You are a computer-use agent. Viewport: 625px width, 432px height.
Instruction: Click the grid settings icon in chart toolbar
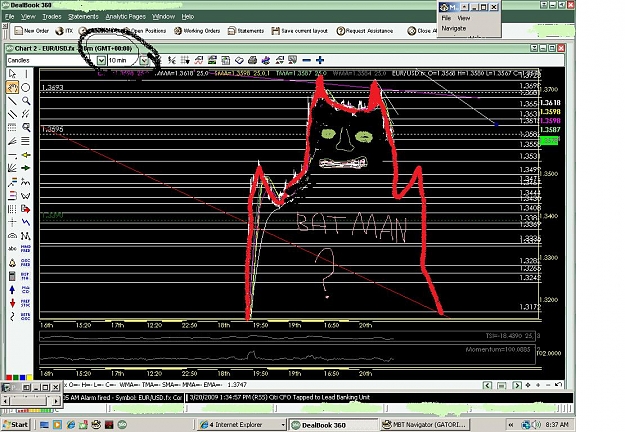click(x=185, y=60)
